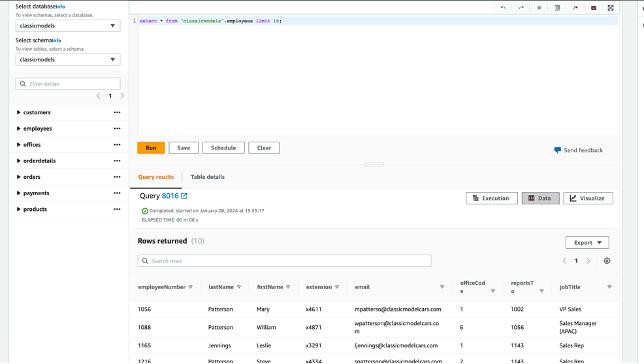The width and height of the screenshot is (644, 364).
Task: Sort by the jobTitle column arrow
Action: tap(609, 287)
